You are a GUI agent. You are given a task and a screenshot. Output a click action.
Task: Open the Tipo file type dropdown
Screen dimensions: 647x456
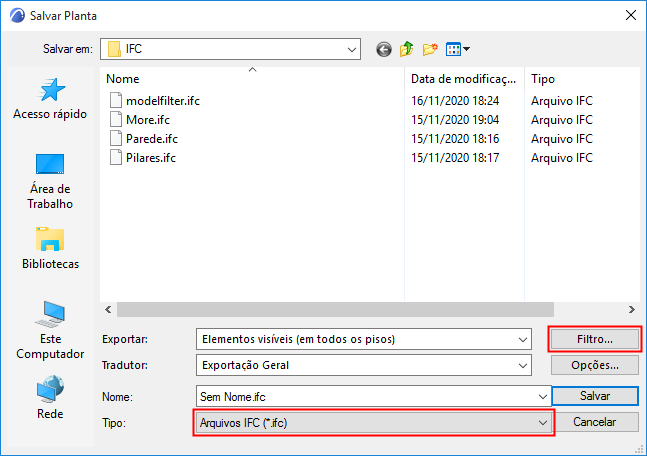[373, 423]
